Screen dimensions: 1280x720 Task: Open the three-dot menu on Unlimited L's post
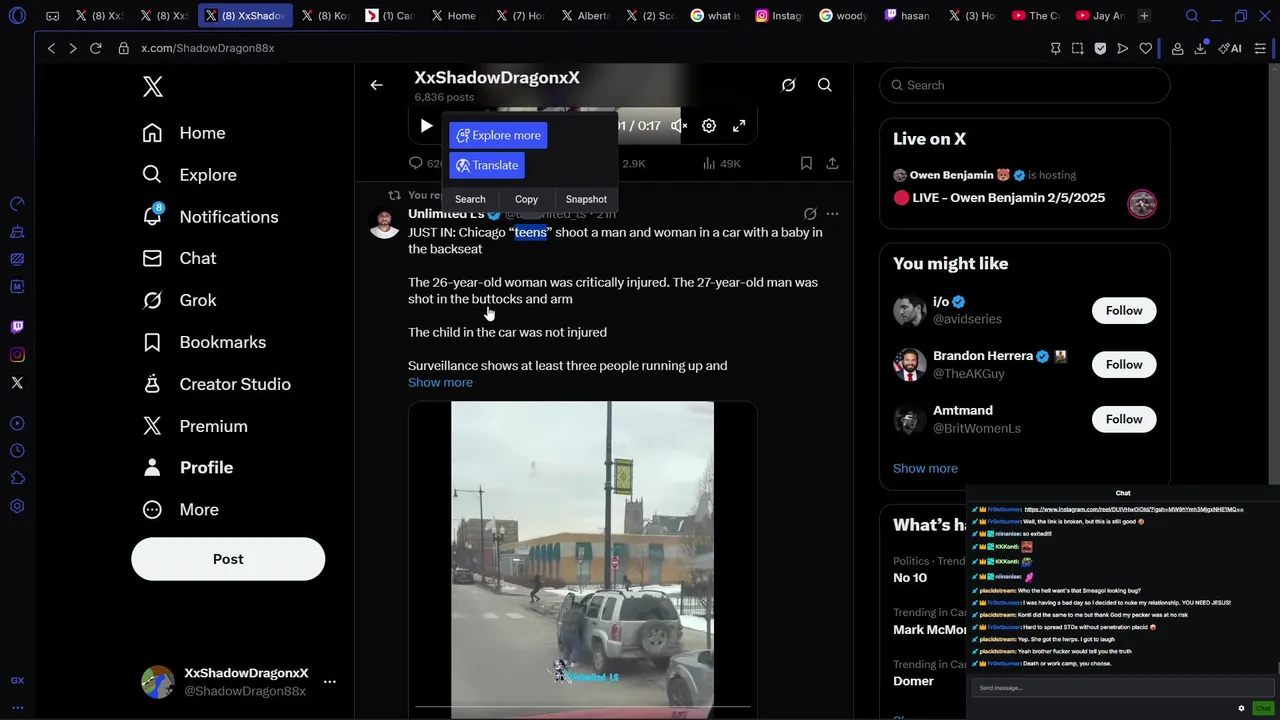point(832,214)
